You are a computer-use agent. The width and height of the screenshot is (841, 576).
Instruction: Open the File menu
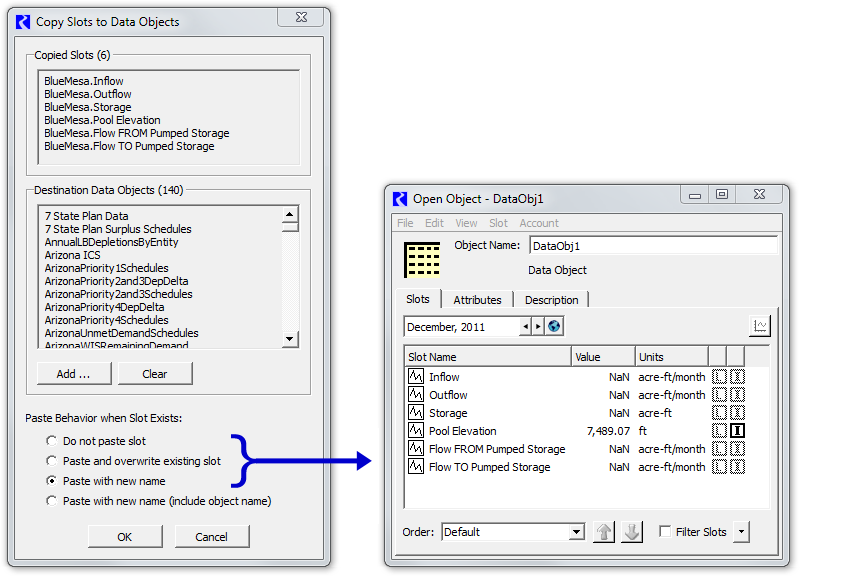point(405,223)
